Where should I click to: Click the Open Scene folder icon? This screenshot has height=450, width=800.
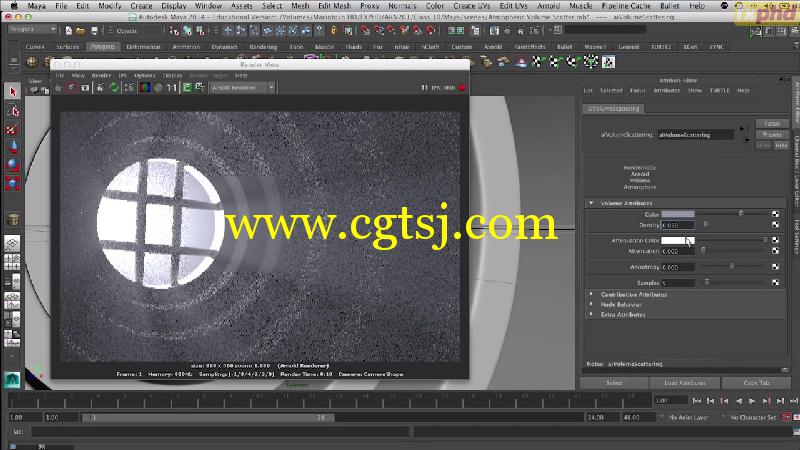coord(81,31)
